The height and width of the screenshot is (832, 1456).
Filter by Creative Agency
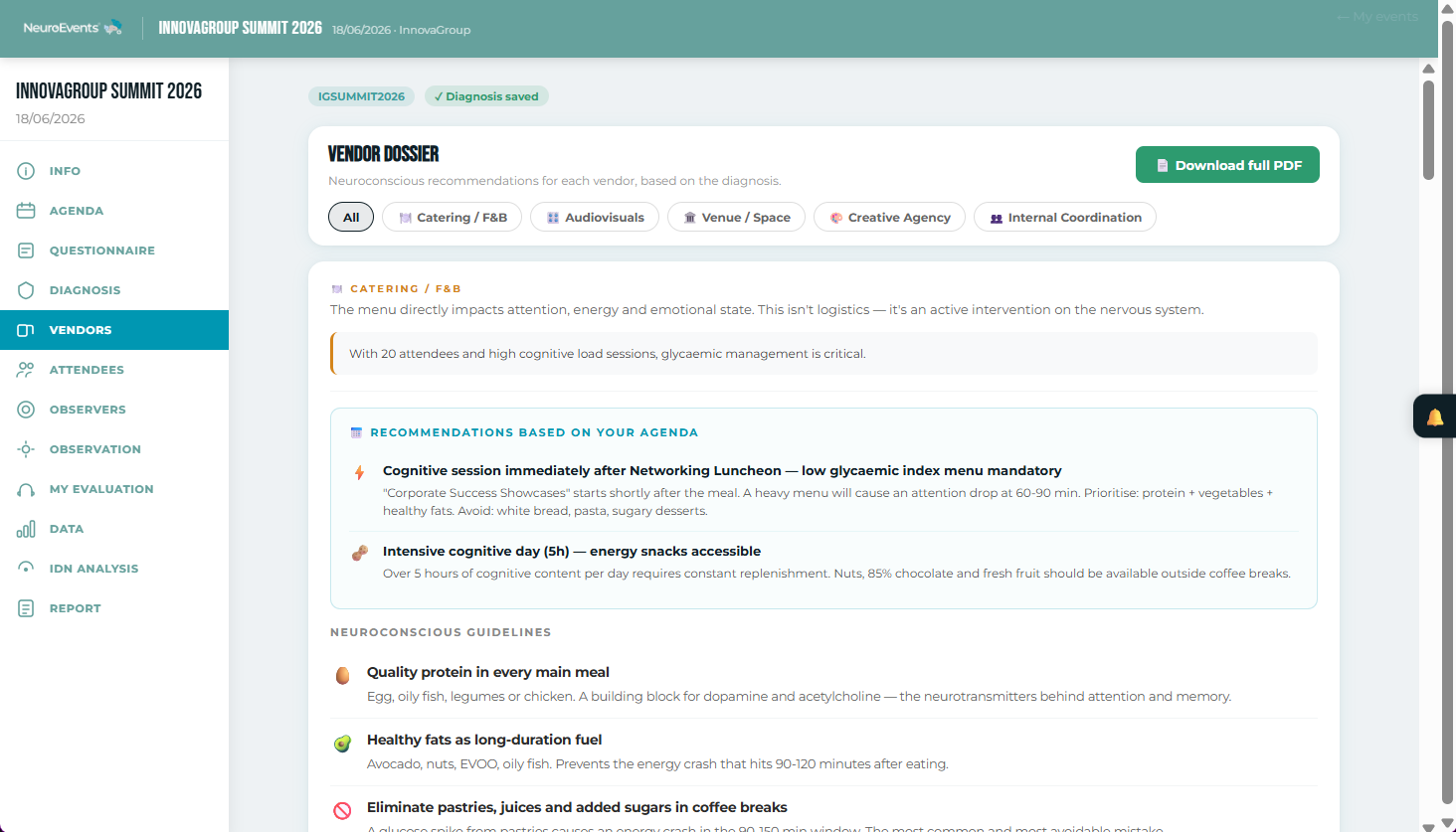pos(889,218)
